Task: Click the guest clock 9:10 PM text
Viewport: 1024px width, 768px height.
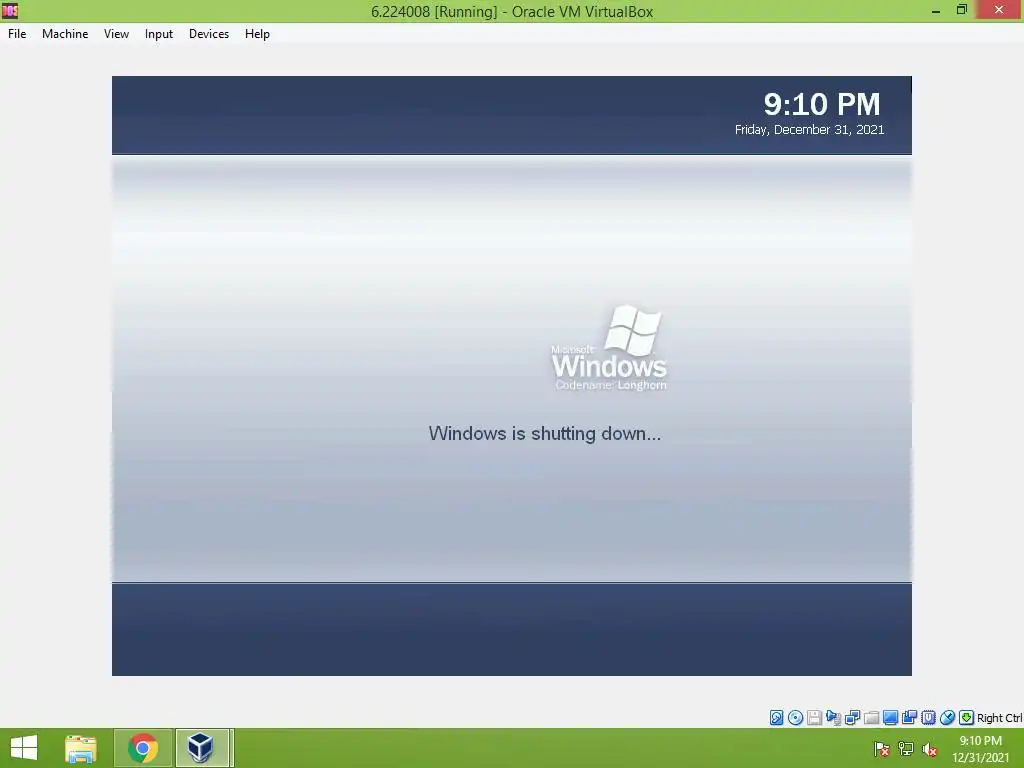Action: 822,104
